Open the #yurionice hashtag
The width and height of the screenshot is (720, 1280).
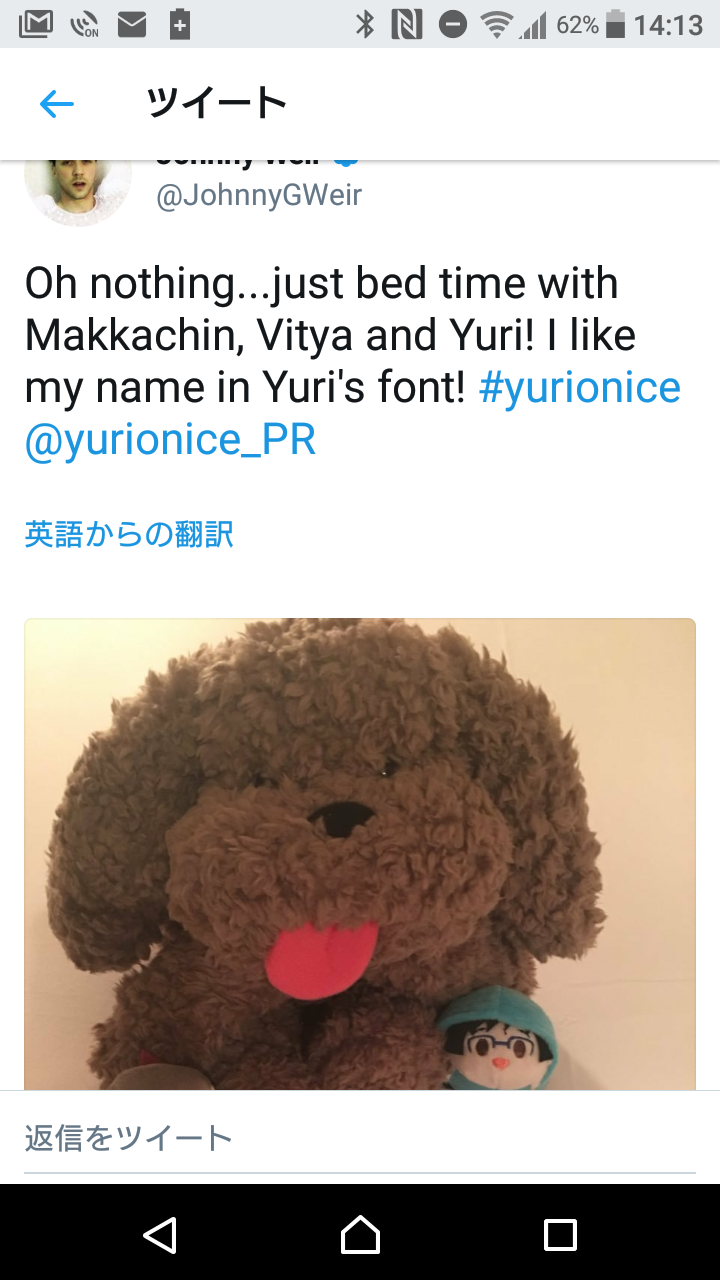click(580, 388)
